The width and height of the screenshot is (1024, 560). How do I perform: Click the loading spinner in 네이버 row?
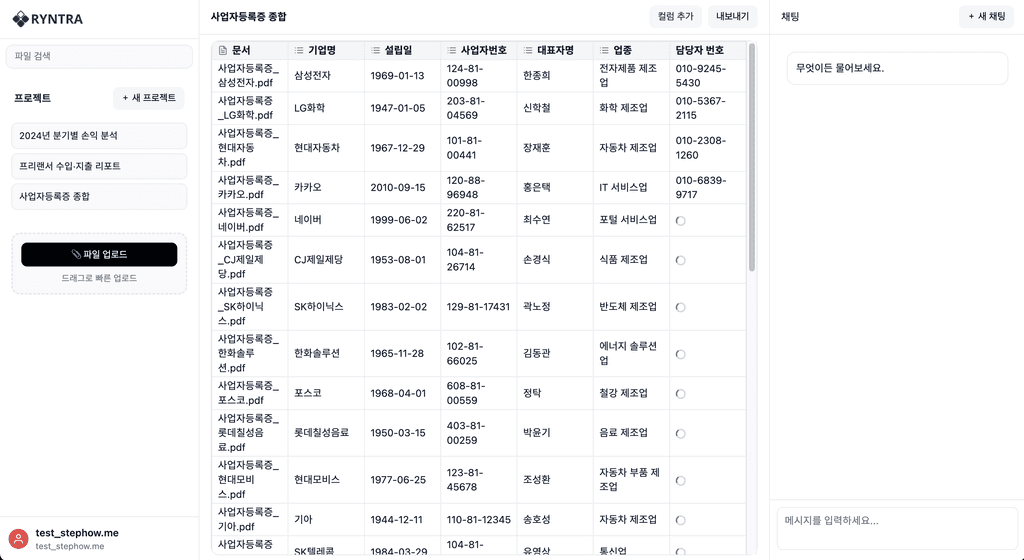point(680,221)
